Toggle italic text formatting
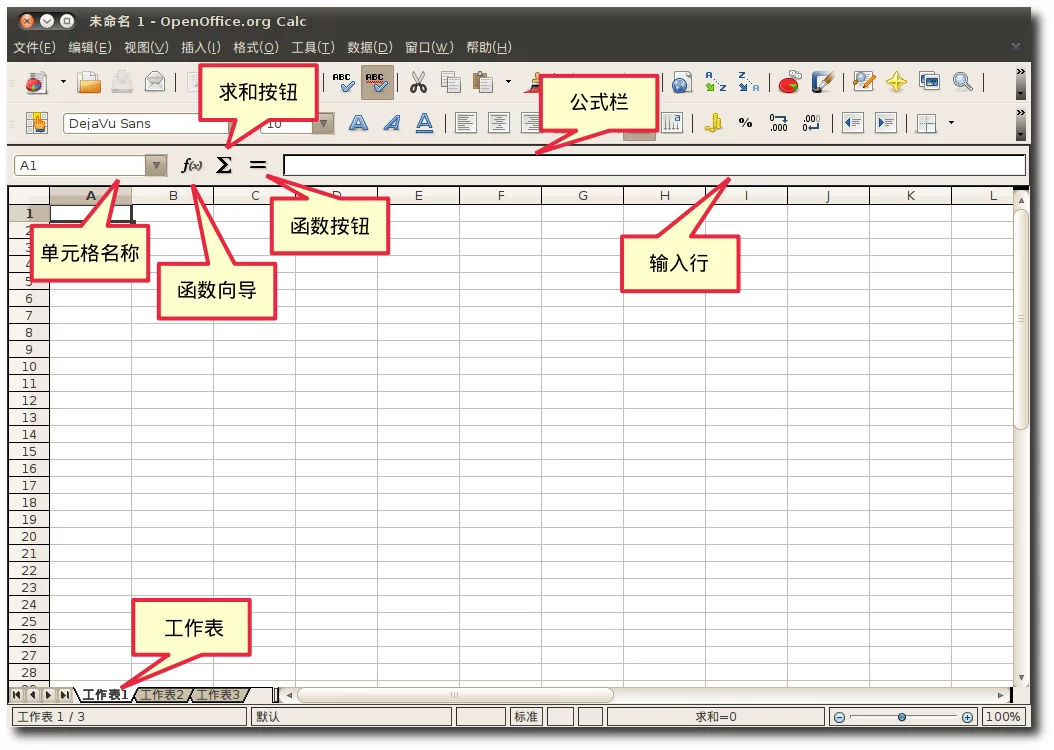The height and width of the screenshot is (750, 1054). pos(391,123)
